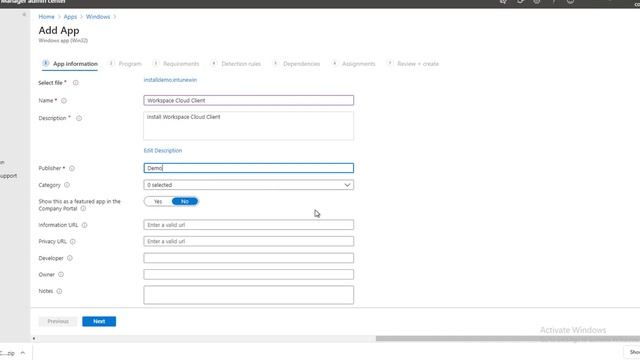Click the Description info icon
This screenshot has width=640, height=360.
coord(79,118)
